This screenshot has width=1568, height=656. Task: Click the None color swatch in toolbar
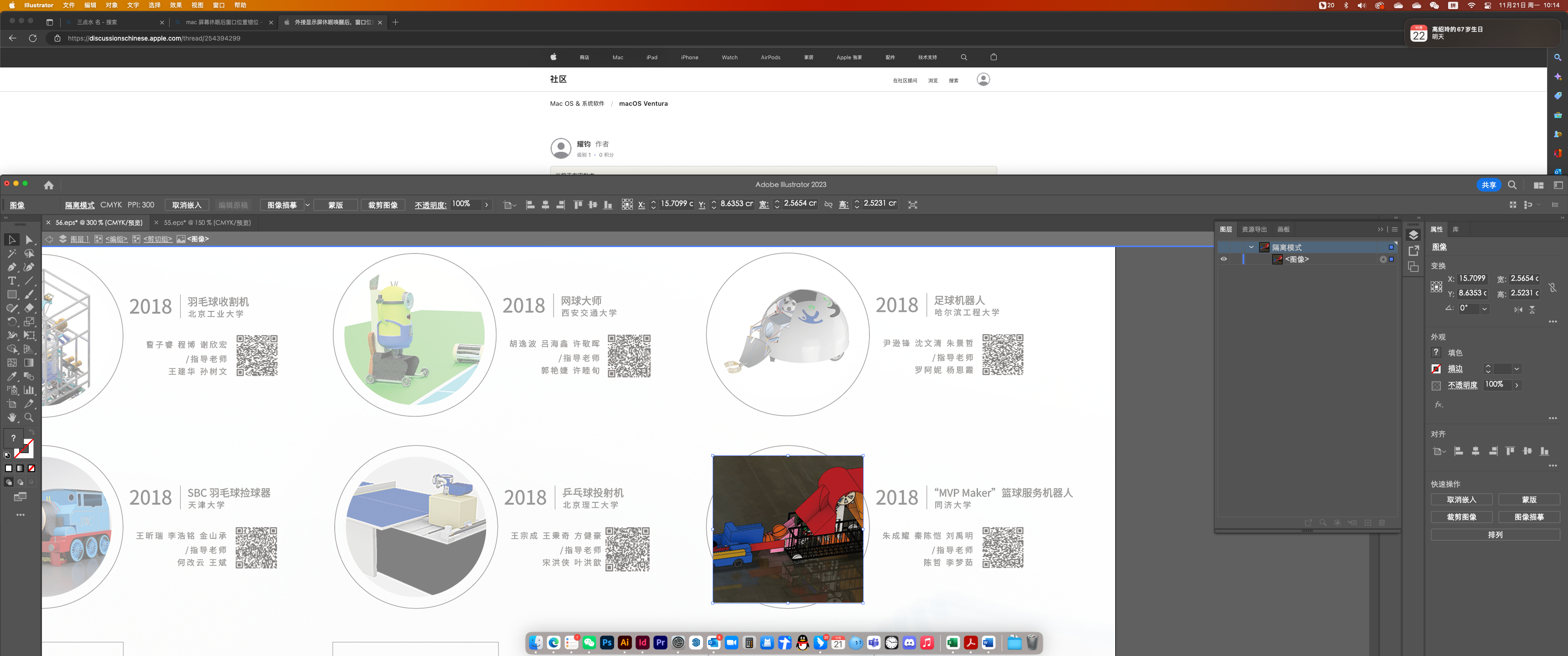(31, 469)
